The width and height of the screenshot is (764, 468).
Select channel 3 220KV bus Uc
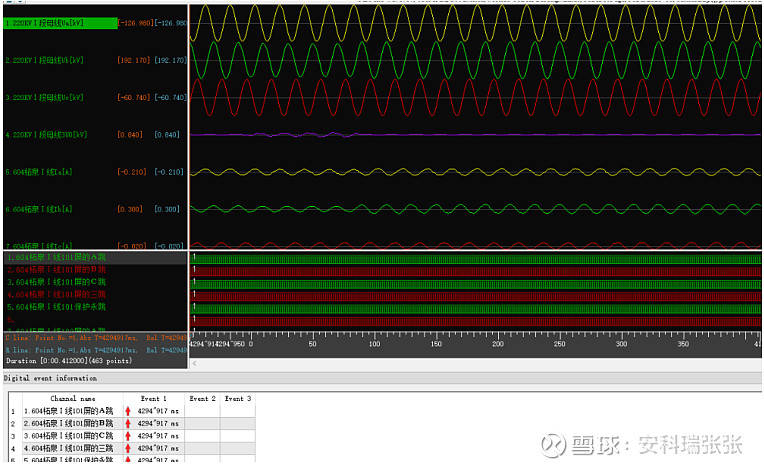pos(45,97)
